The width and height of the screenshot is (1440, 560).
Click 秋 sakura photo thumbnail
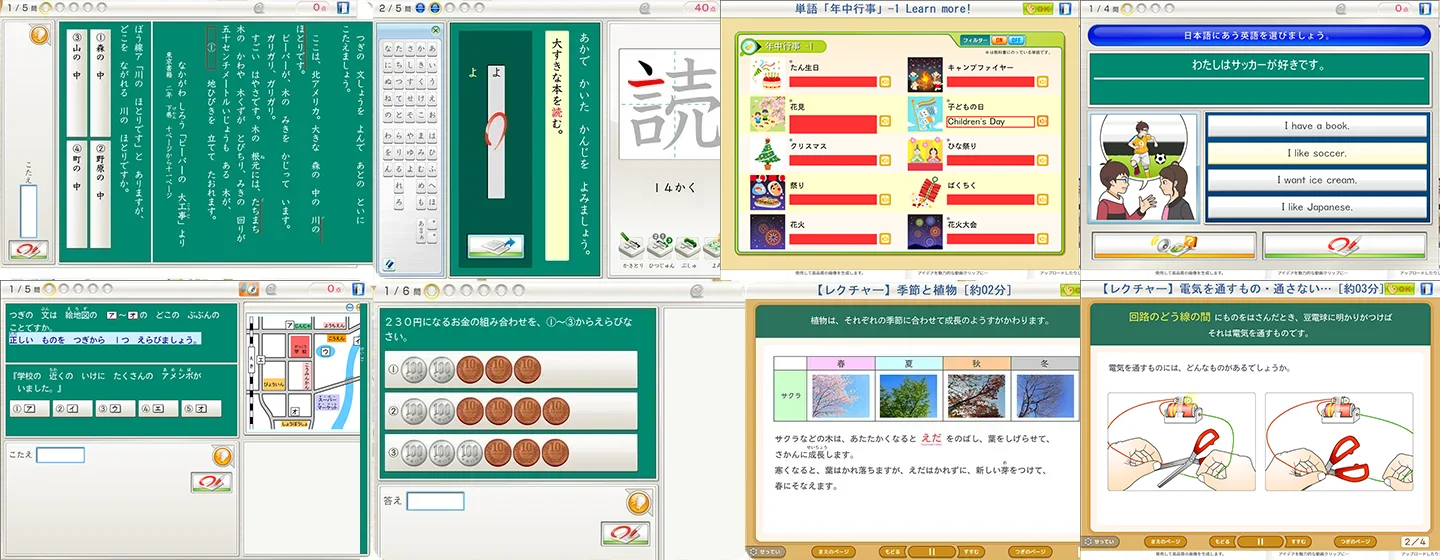[x=976, y=396]
